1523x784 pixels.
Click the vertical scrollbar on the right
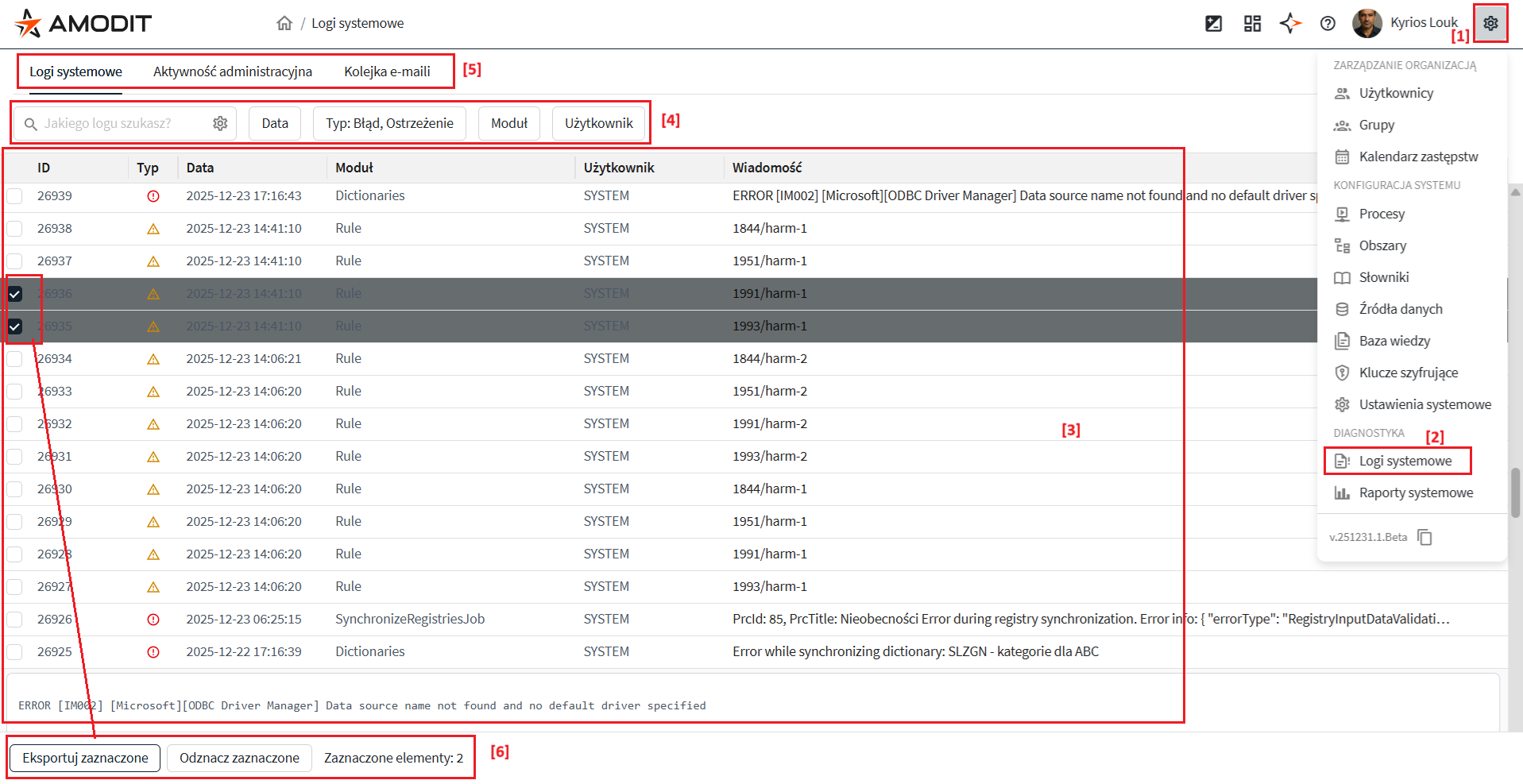1516,492
